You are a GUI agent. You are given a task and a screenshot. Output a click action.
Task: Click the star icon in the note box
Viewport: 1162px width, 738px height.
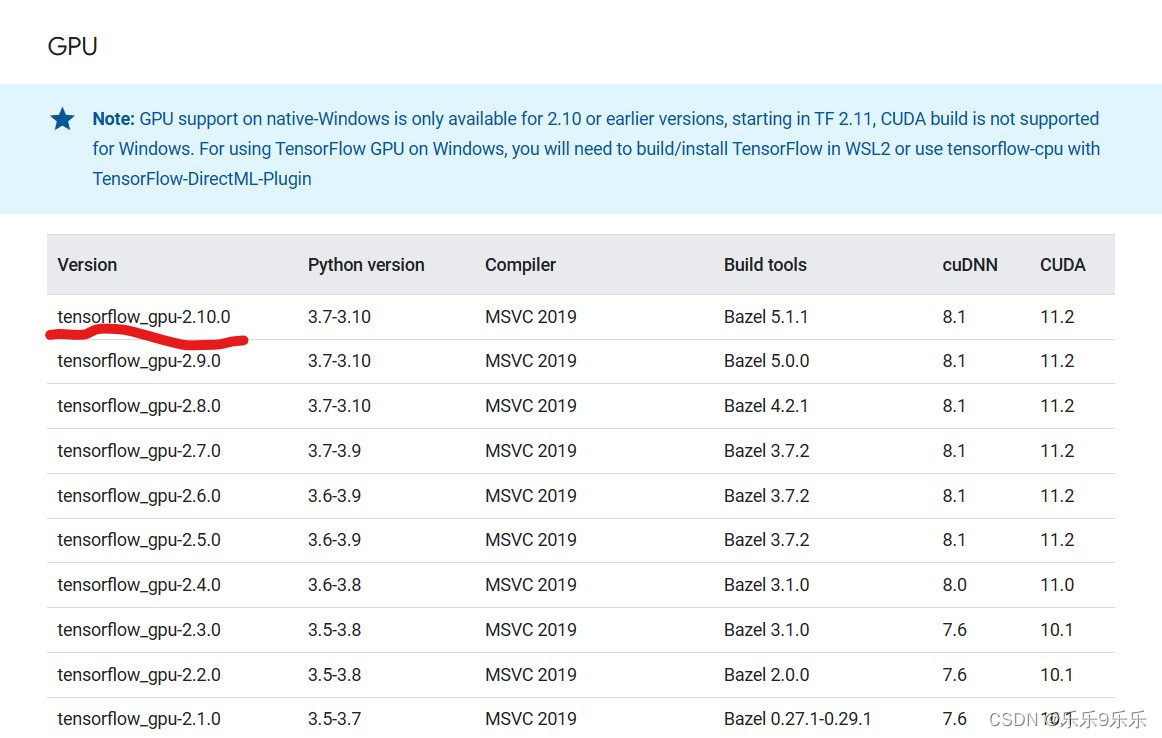point(63,119)
